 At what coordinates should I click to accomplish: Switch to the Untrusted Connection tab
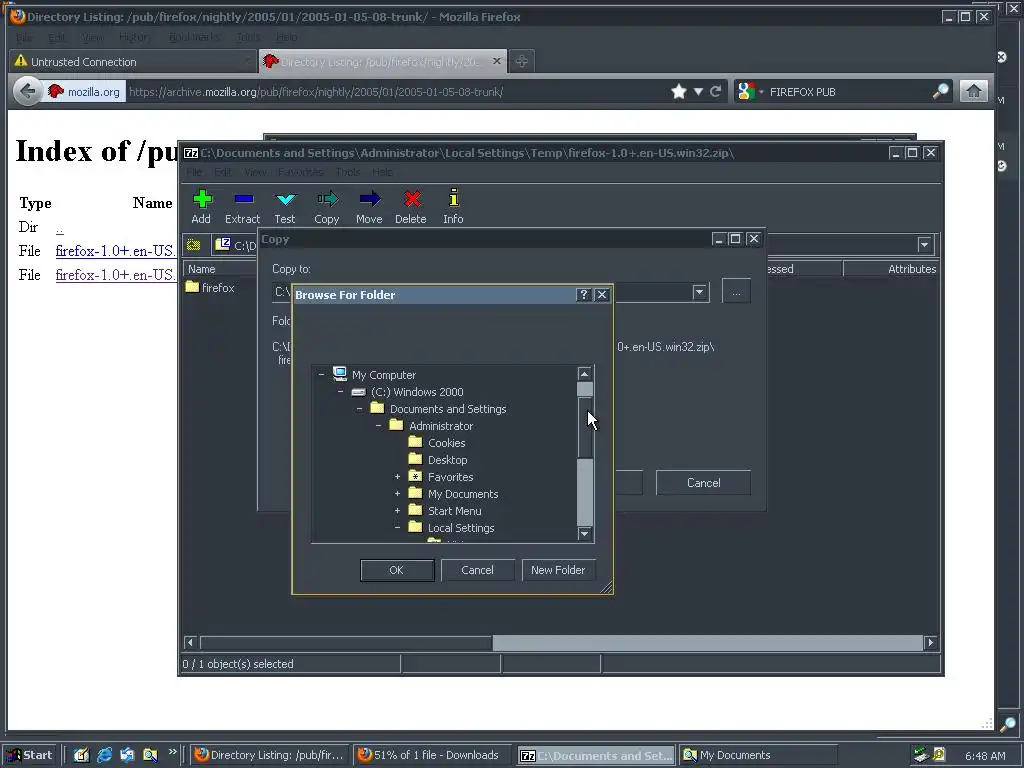tap(132, 61)
